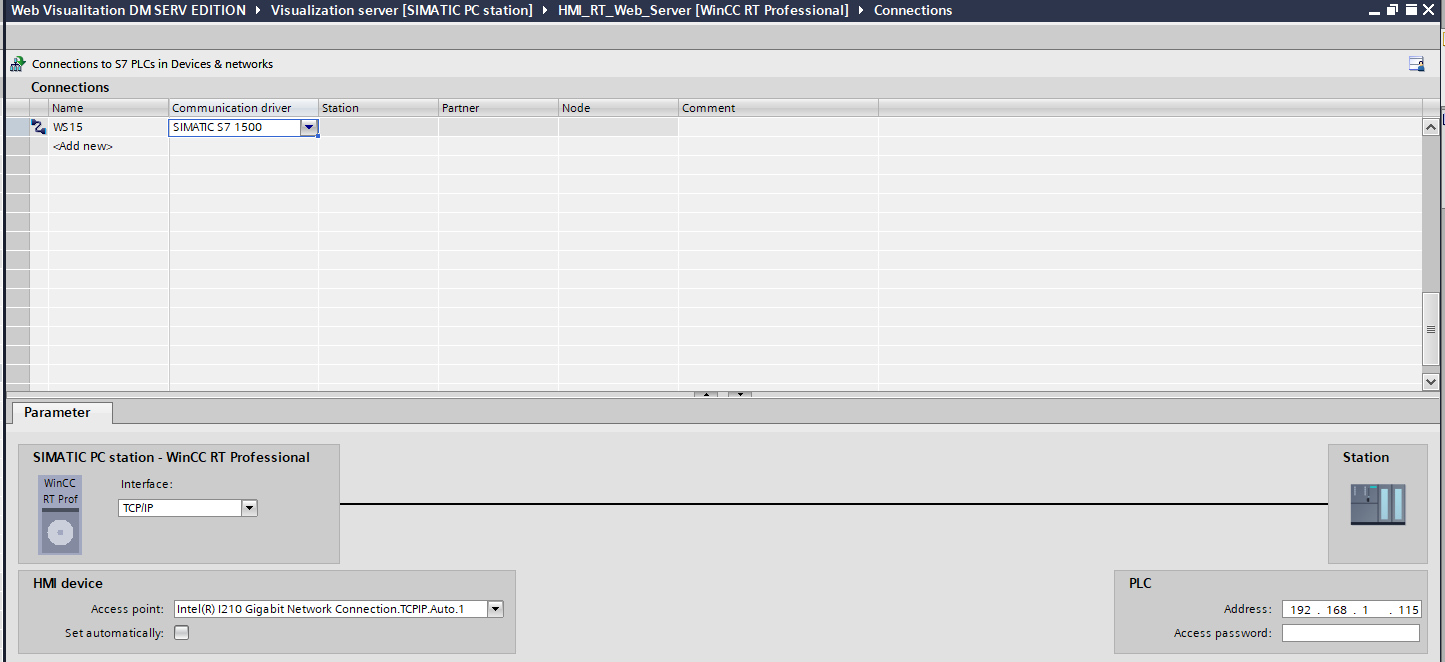The height and width of the screenshot is (662, 1445).
Task: Click the WS15 connection row icon
Action: click(39, 127)
